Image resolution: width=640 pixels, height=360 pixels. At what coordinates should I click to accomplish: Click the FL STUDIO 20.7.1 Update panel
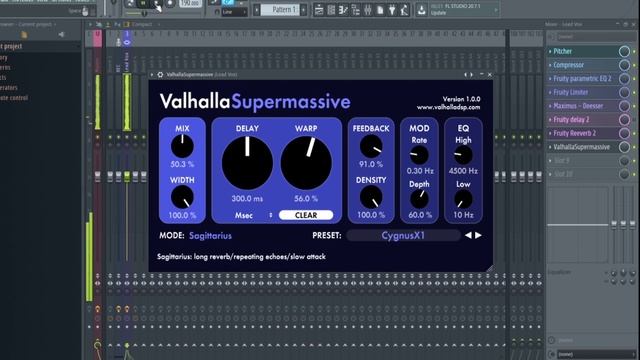coord(463,10)
